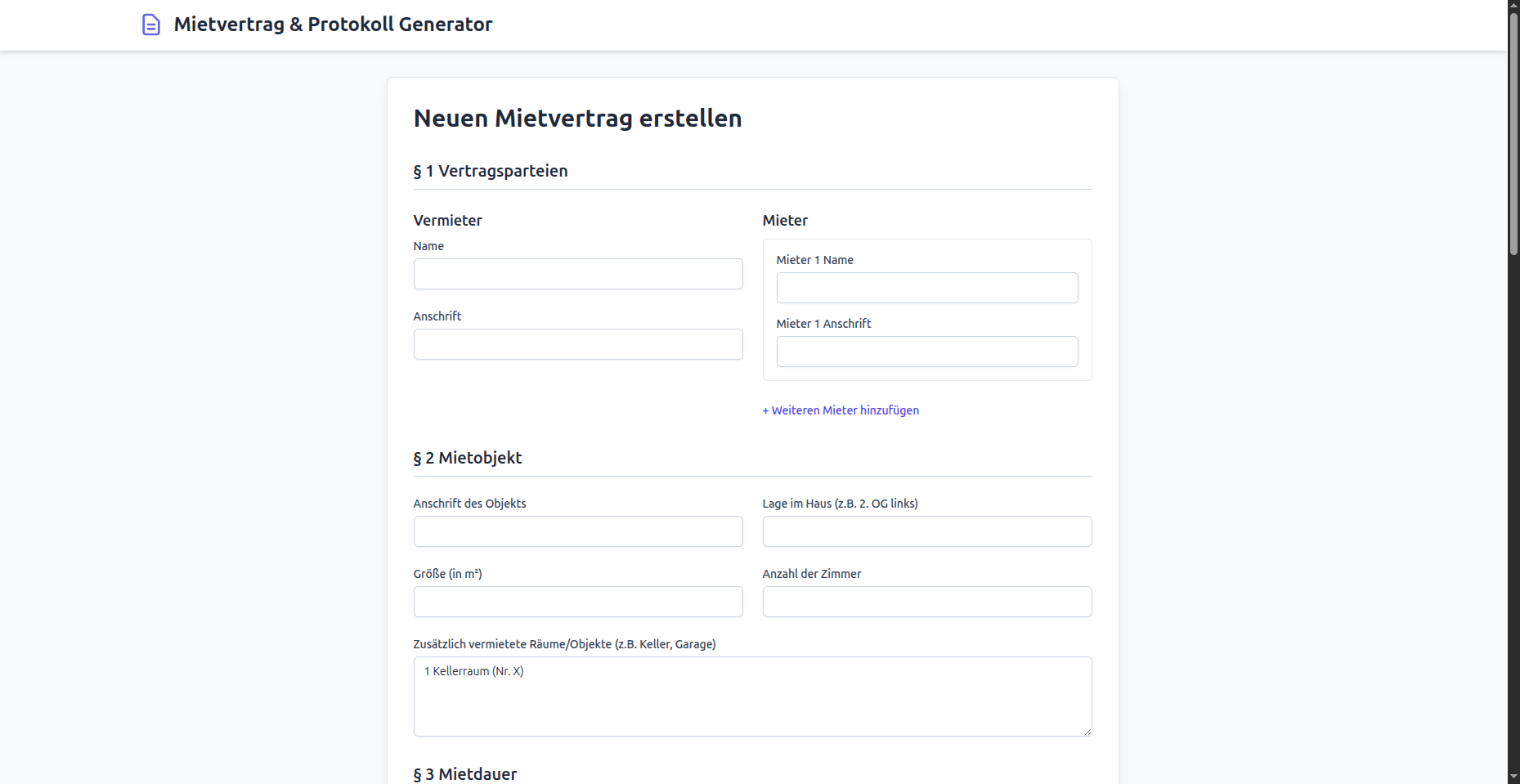Click the Anzahl der Zimmer input
Viewport: 1520px width, 784px height.
coord(926,602)
